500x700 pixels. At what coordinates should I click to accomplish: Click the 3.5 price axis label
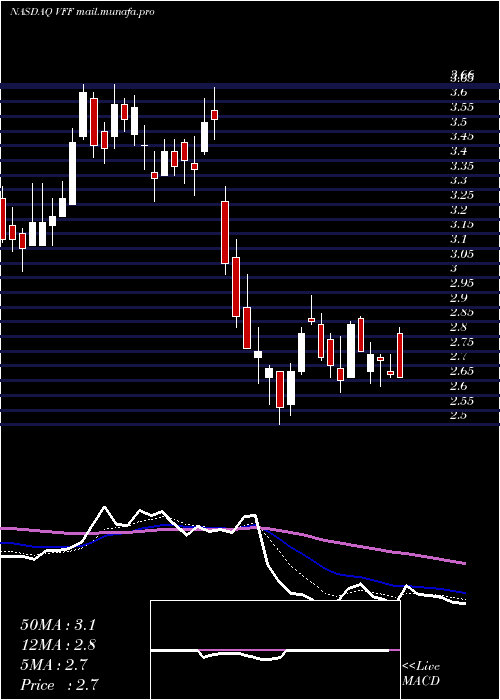[458, 122]
